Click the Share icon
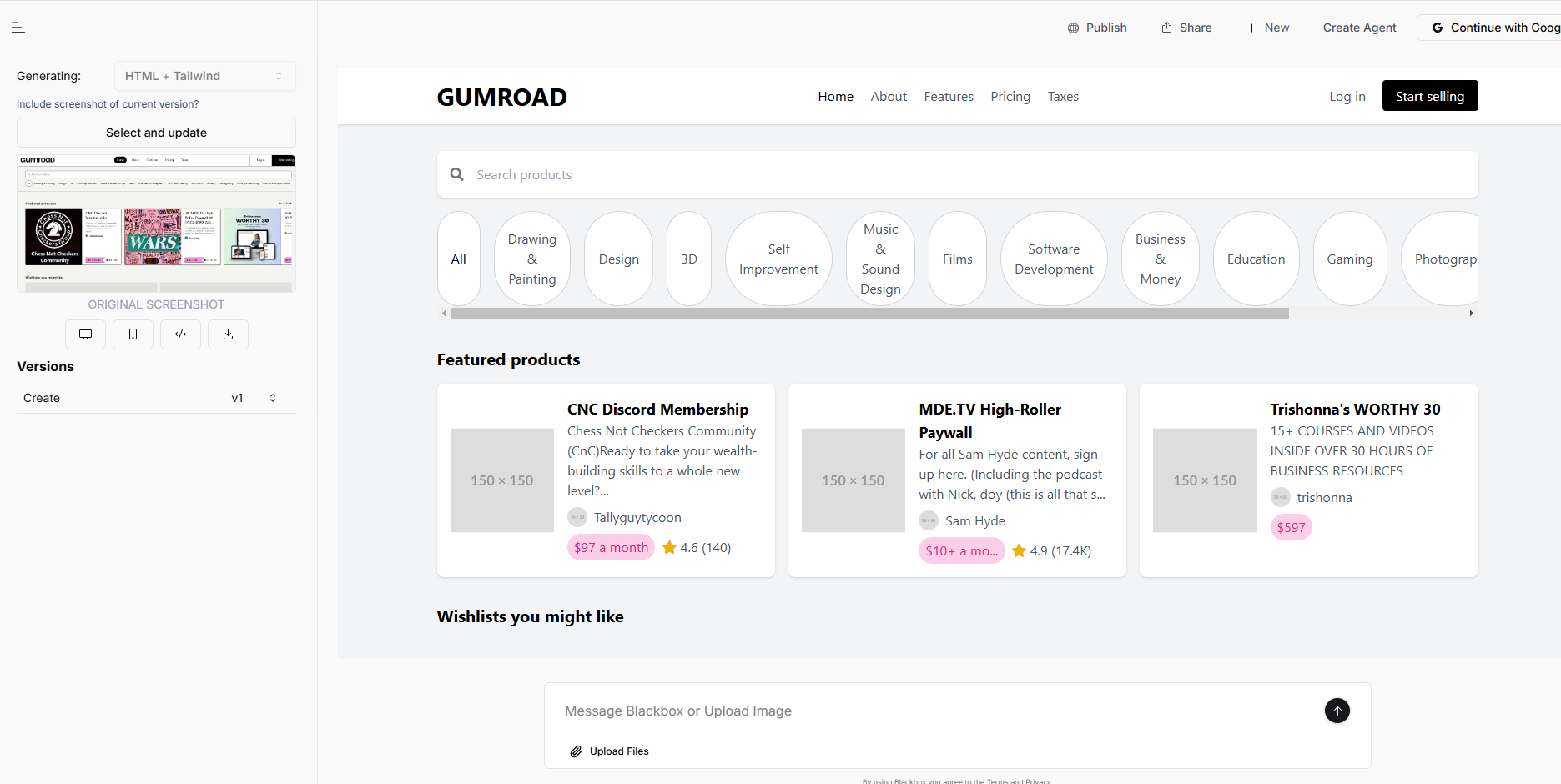The image size is (1561, 784). (x=1166, y=28)
